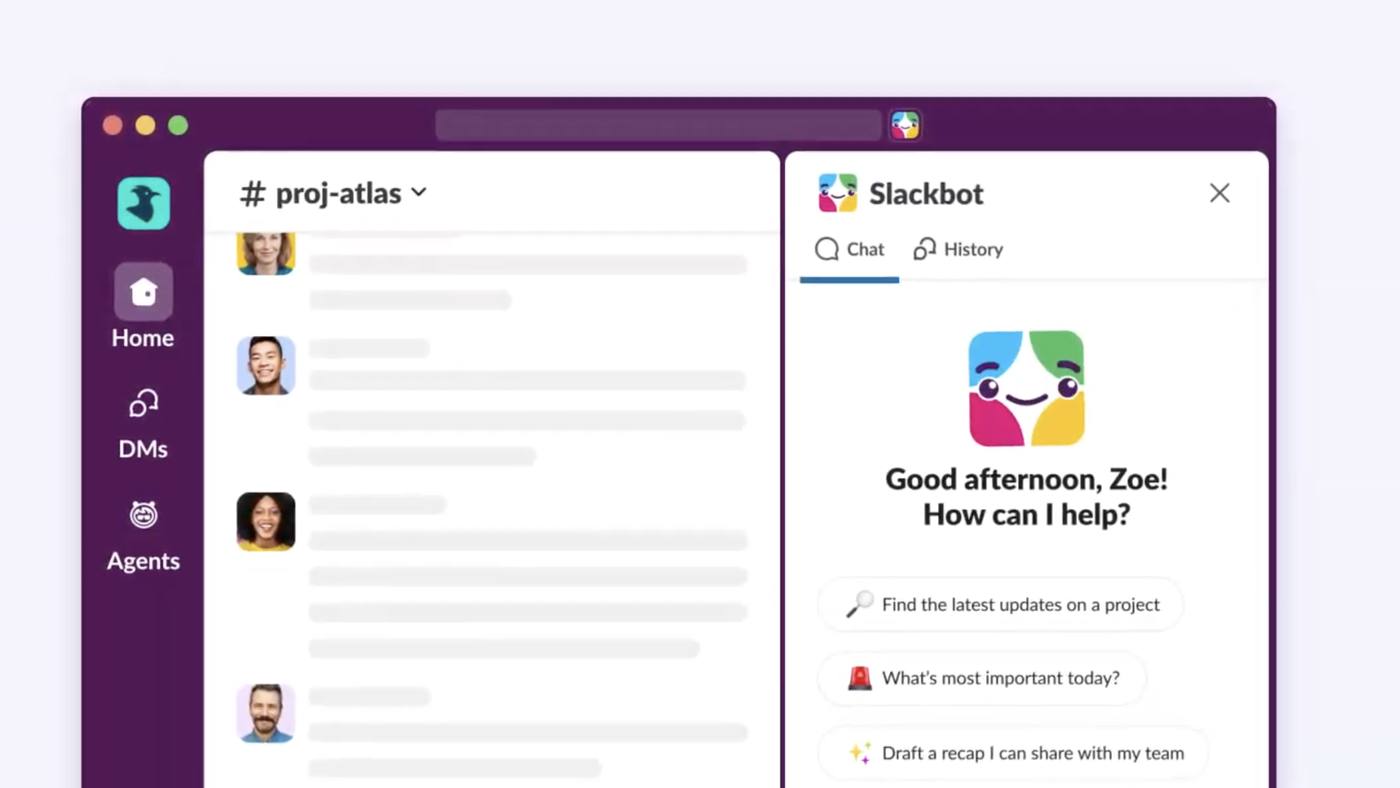Click the search field in the title bar
Screen dimensions: 1400x788
pos(658,125)
